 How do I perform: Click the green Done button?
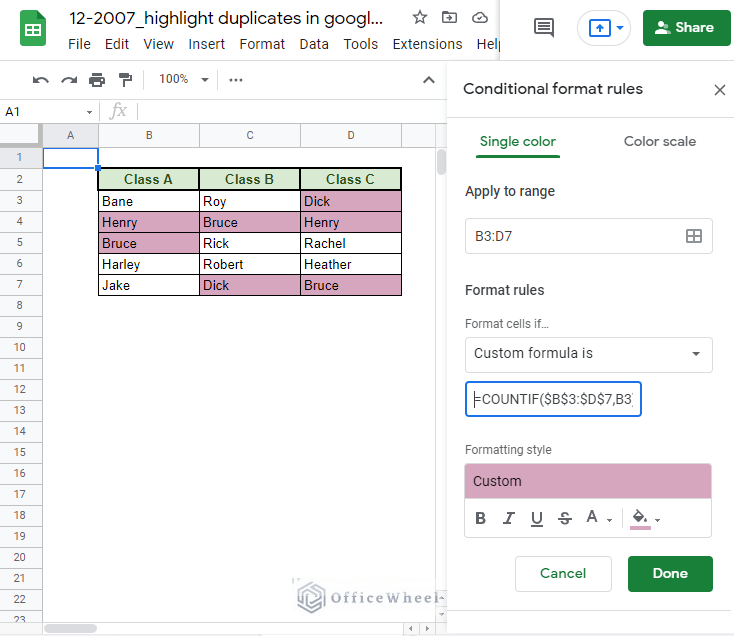pos(669,574)
